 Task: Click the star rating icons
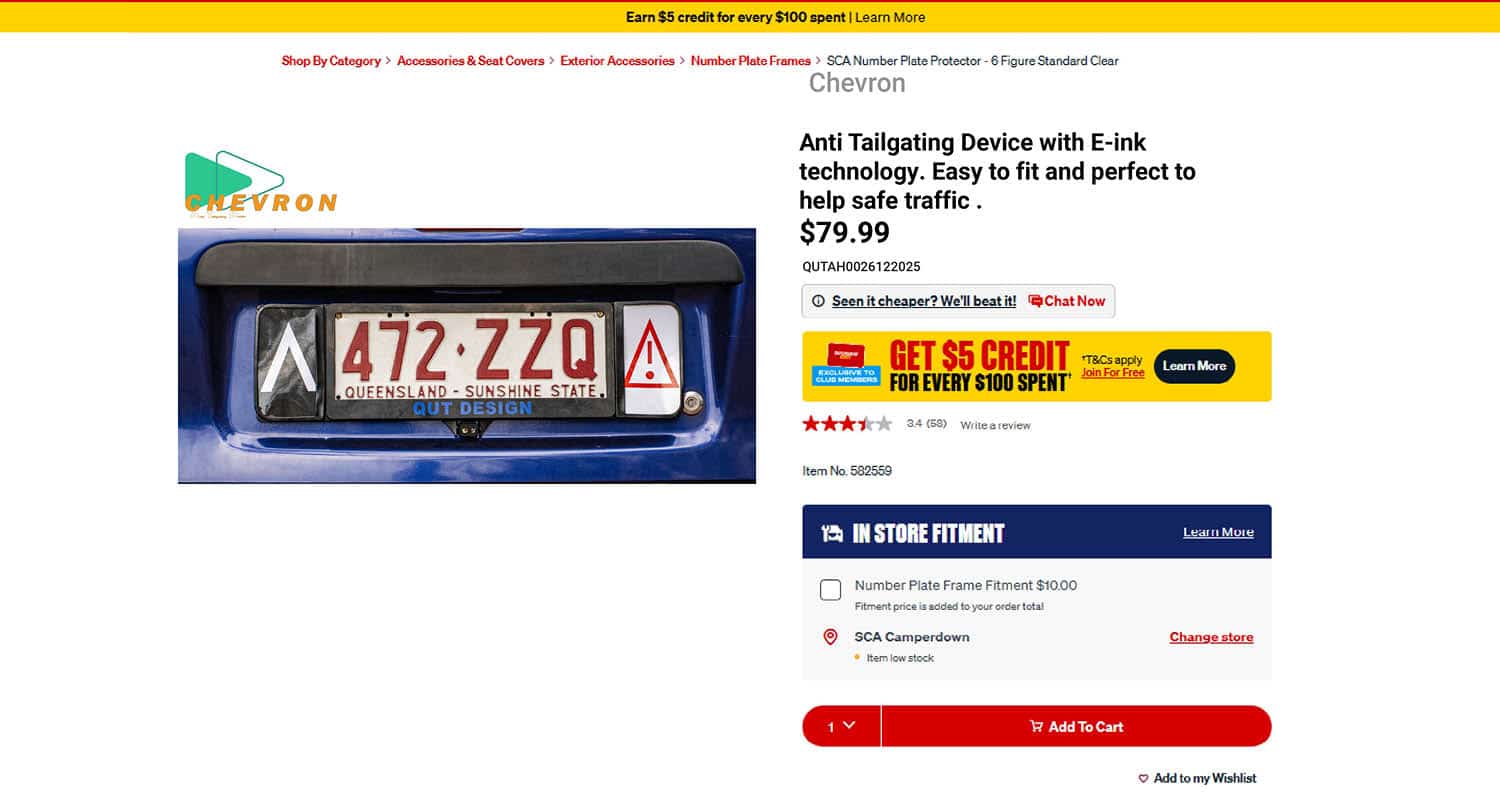(847, 424)
